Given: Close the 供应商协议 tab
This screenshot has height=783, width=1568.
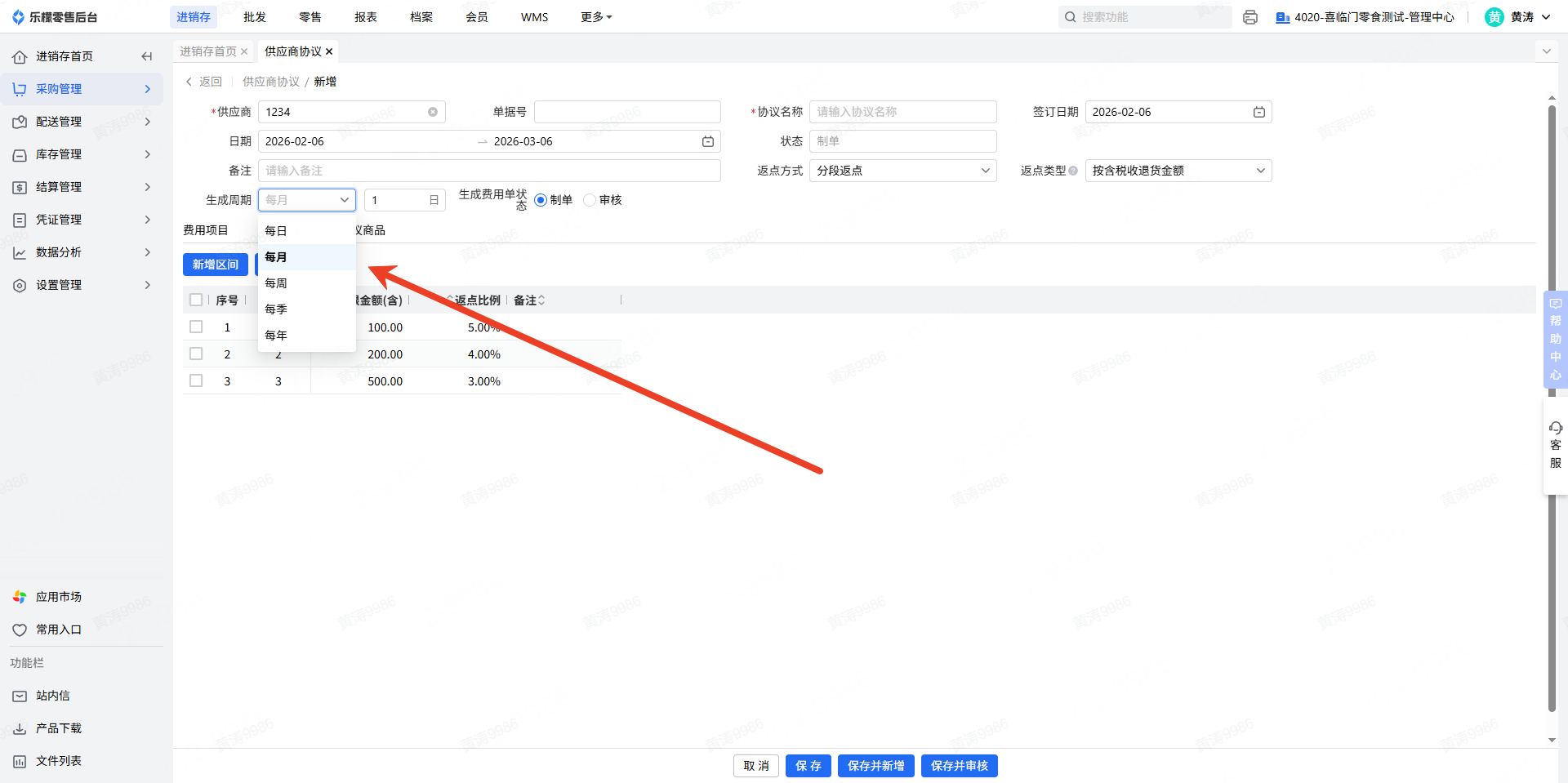Looking at the screenshot, I should point(329,51).
